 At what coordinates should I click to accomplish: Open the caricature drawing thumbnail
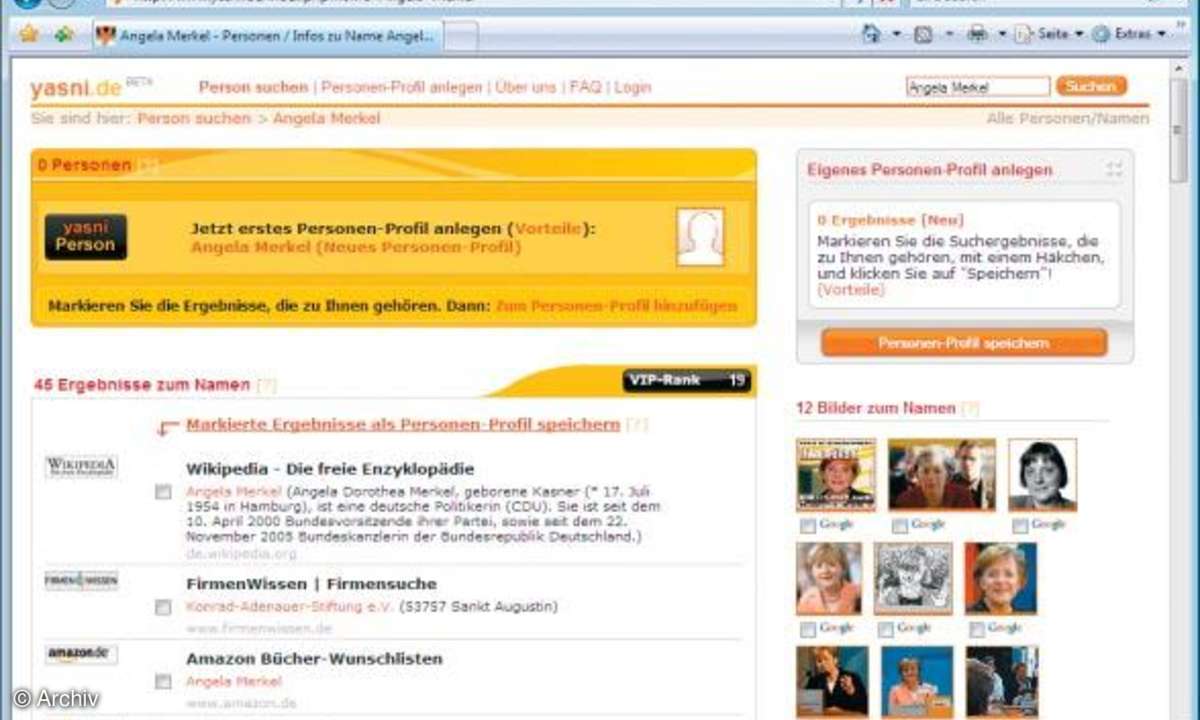tap(913, 578)
